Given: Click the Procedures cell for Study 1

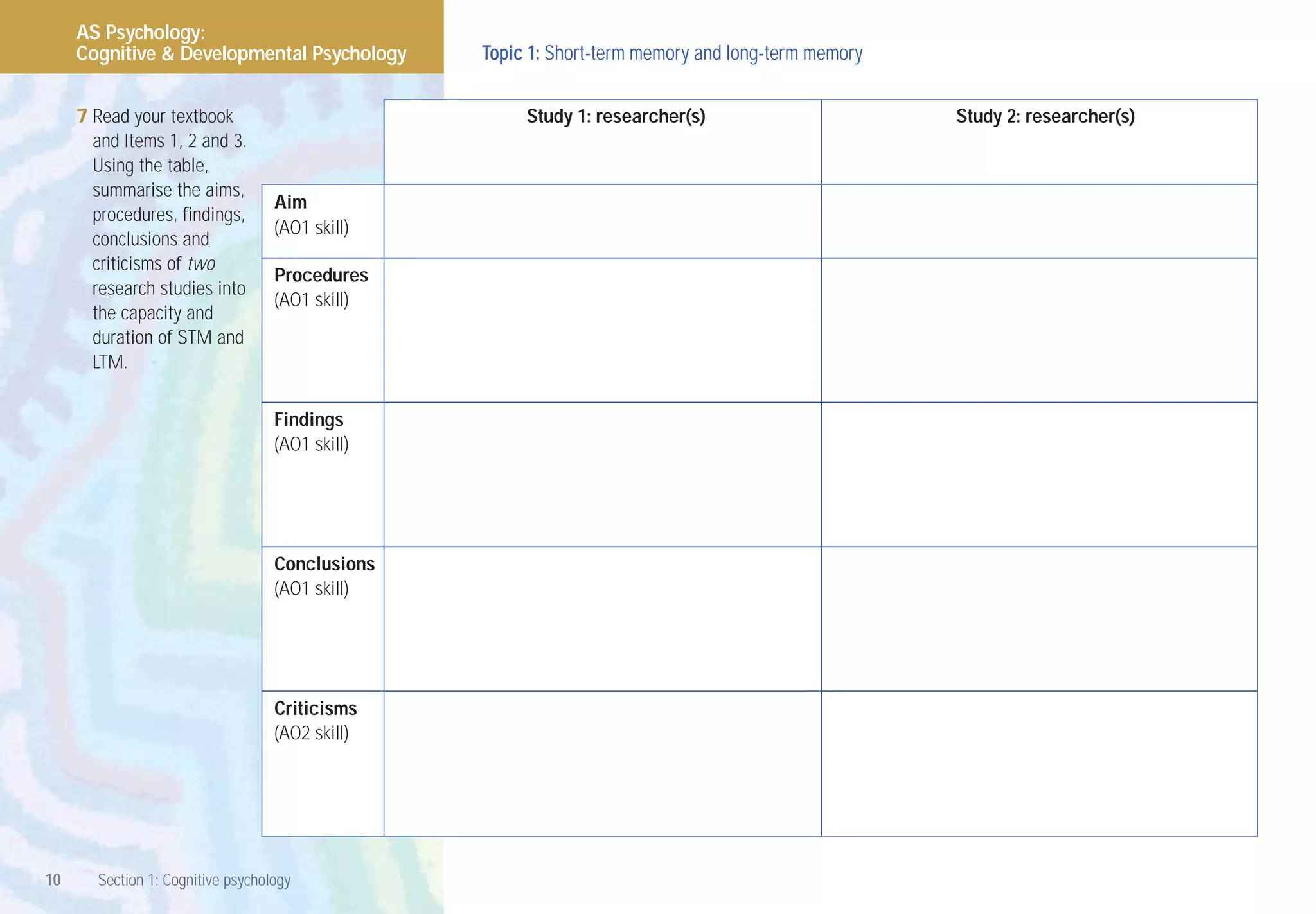Looking at the screenshot, I should pyautogui.click(x=602, y=330).
